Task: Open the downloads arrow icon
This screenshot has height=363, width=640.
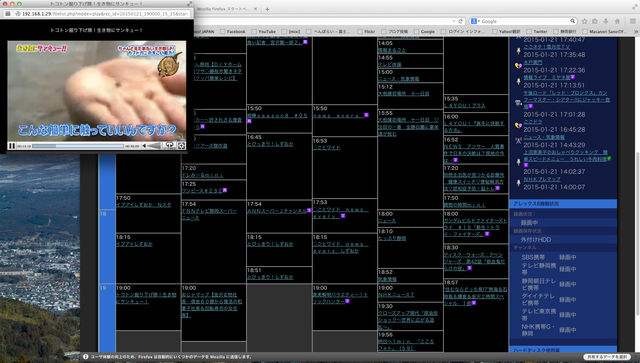Action: (606, 21)
